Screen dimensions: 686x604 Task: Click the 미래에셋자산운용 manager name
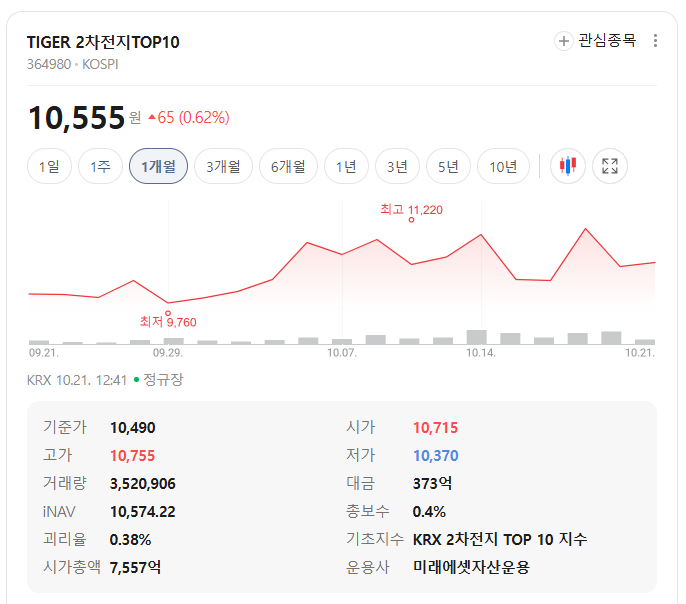[x=471, y=568]
